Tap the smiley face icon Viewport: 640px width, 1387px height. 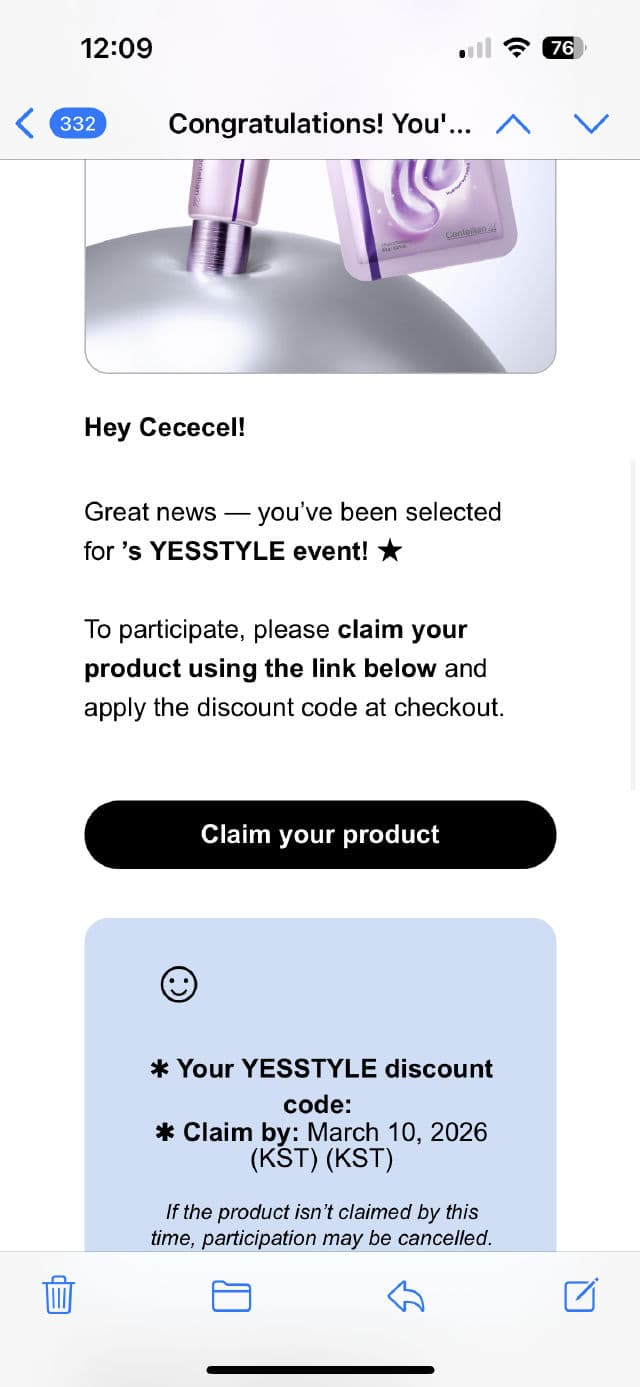179,985
